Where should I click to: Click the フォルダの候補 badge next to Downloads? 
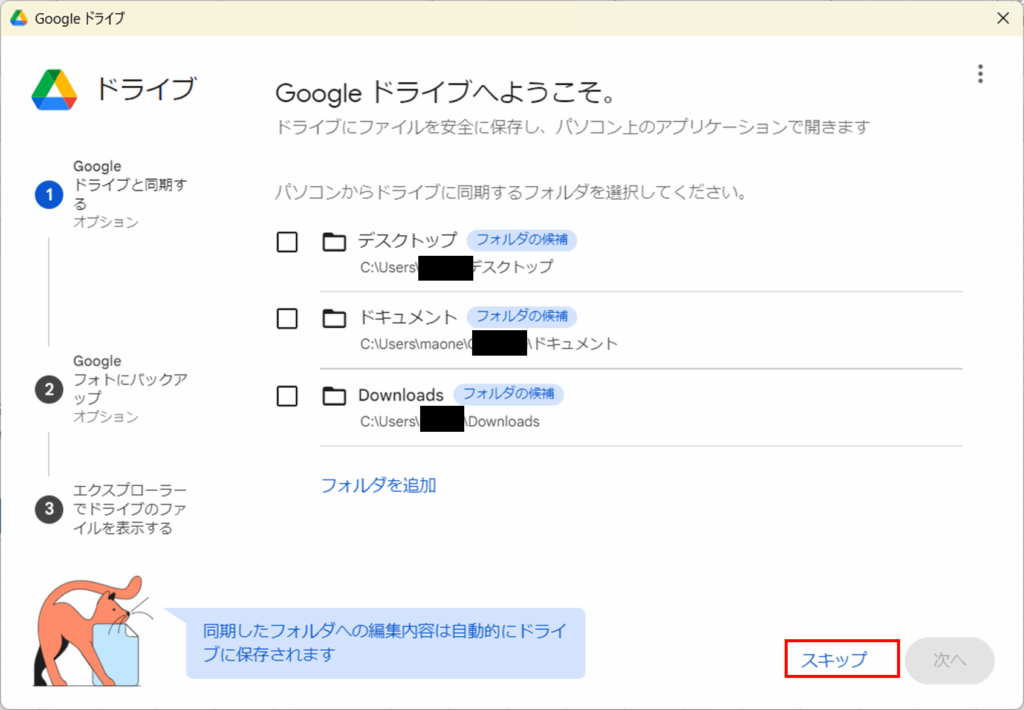[509, 394]
